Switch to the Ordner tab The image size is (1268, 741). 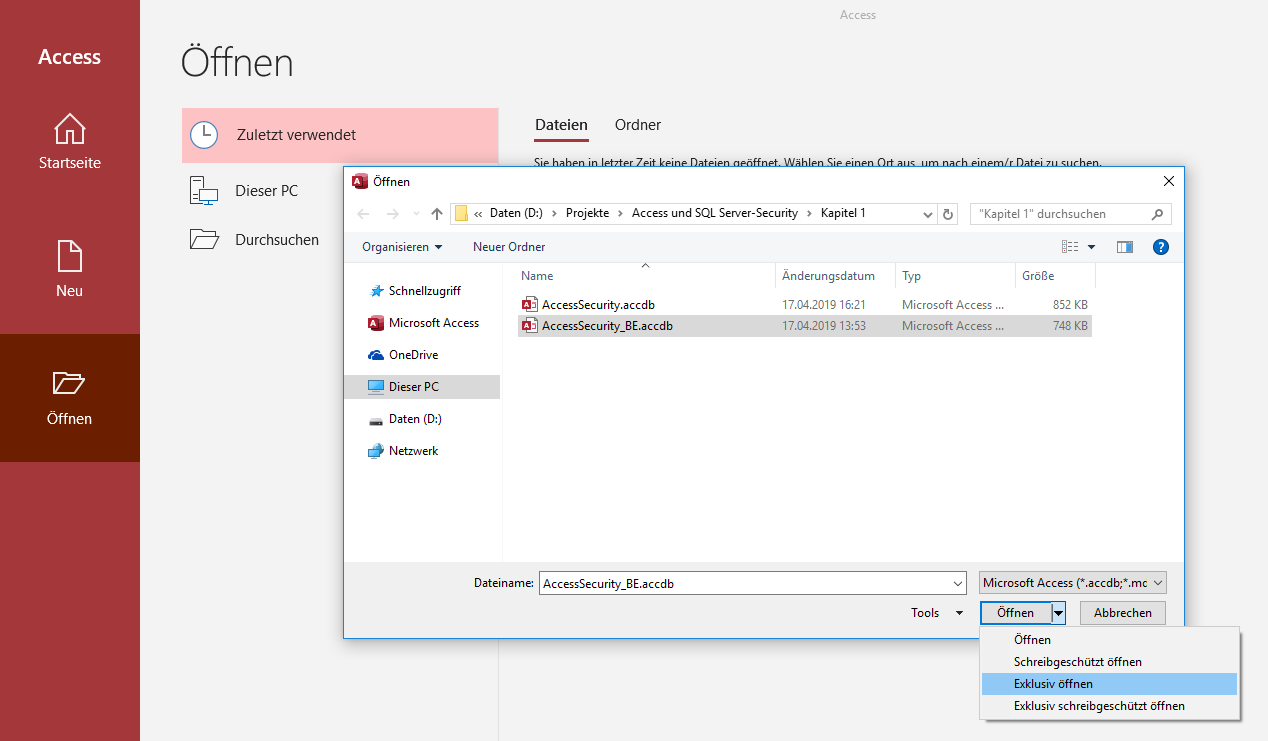[x=638, y=125]
